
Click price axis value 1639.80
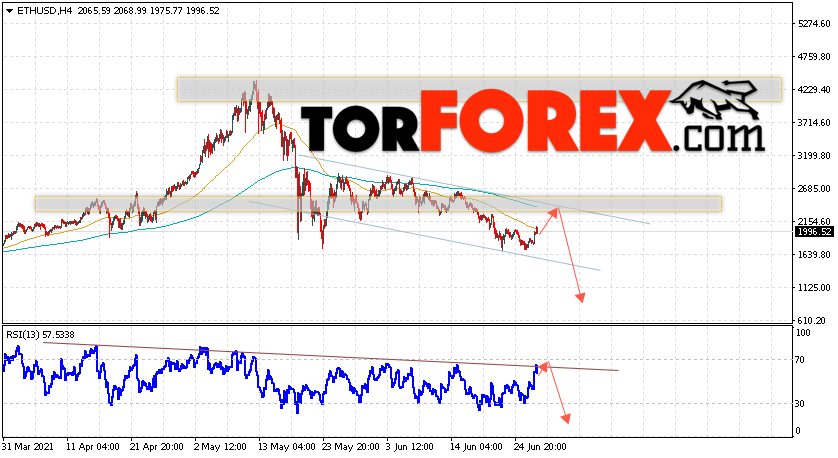(x=814, y=255)
